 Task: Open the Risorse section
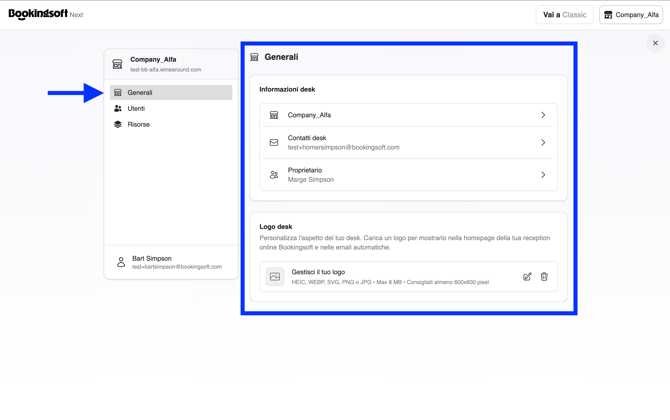171,124
